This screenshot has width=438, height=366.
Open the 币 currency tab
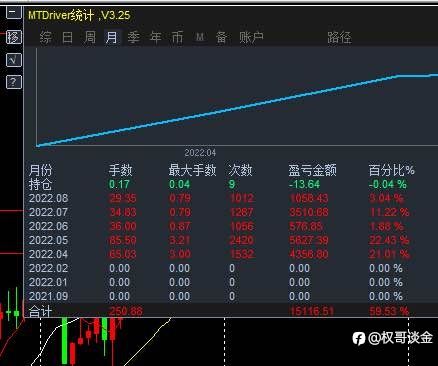[177, 37]
